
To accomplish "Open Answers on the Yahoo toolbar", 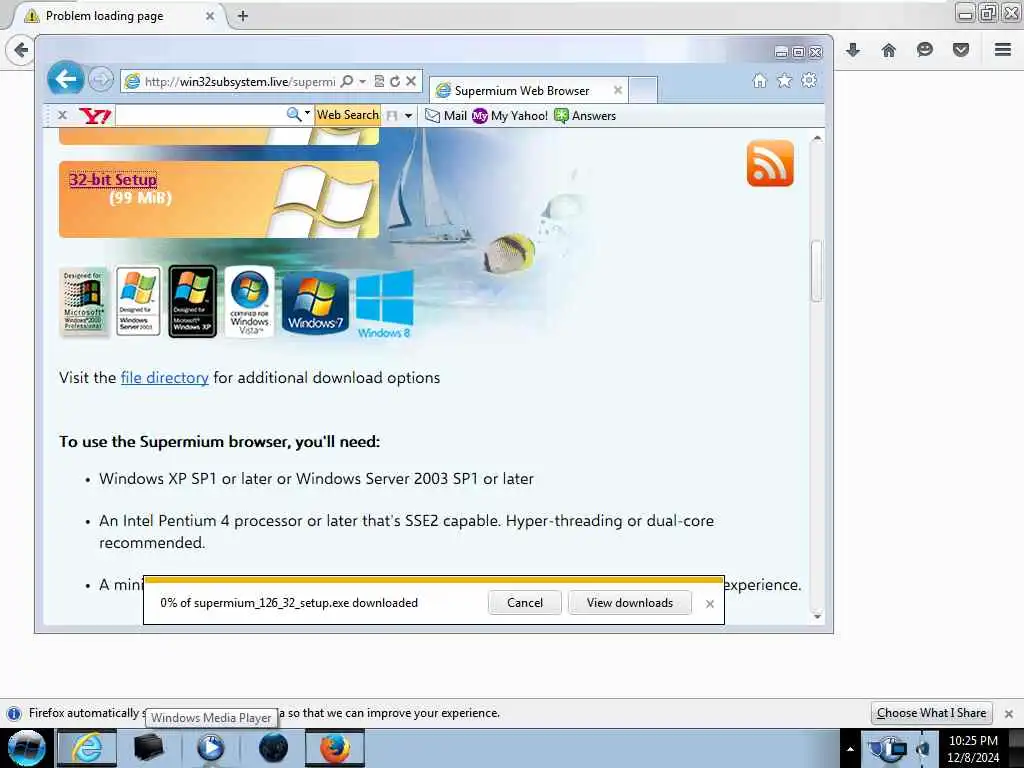I will 585,116.
